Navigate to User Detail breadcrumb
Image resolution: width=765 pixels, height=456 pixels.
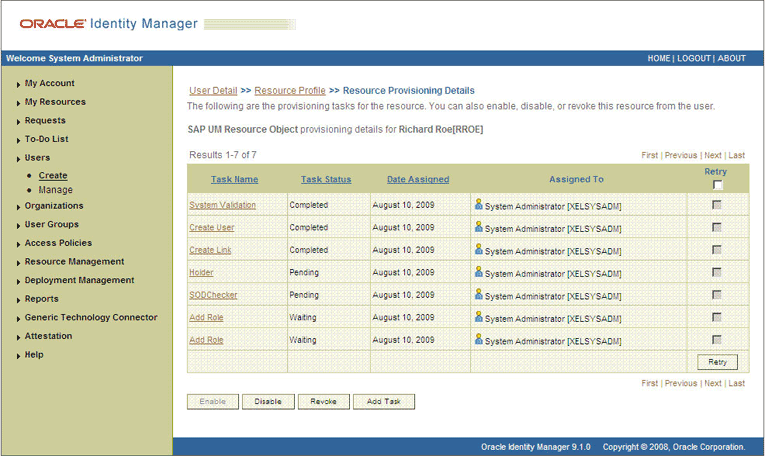coord(213,91)
